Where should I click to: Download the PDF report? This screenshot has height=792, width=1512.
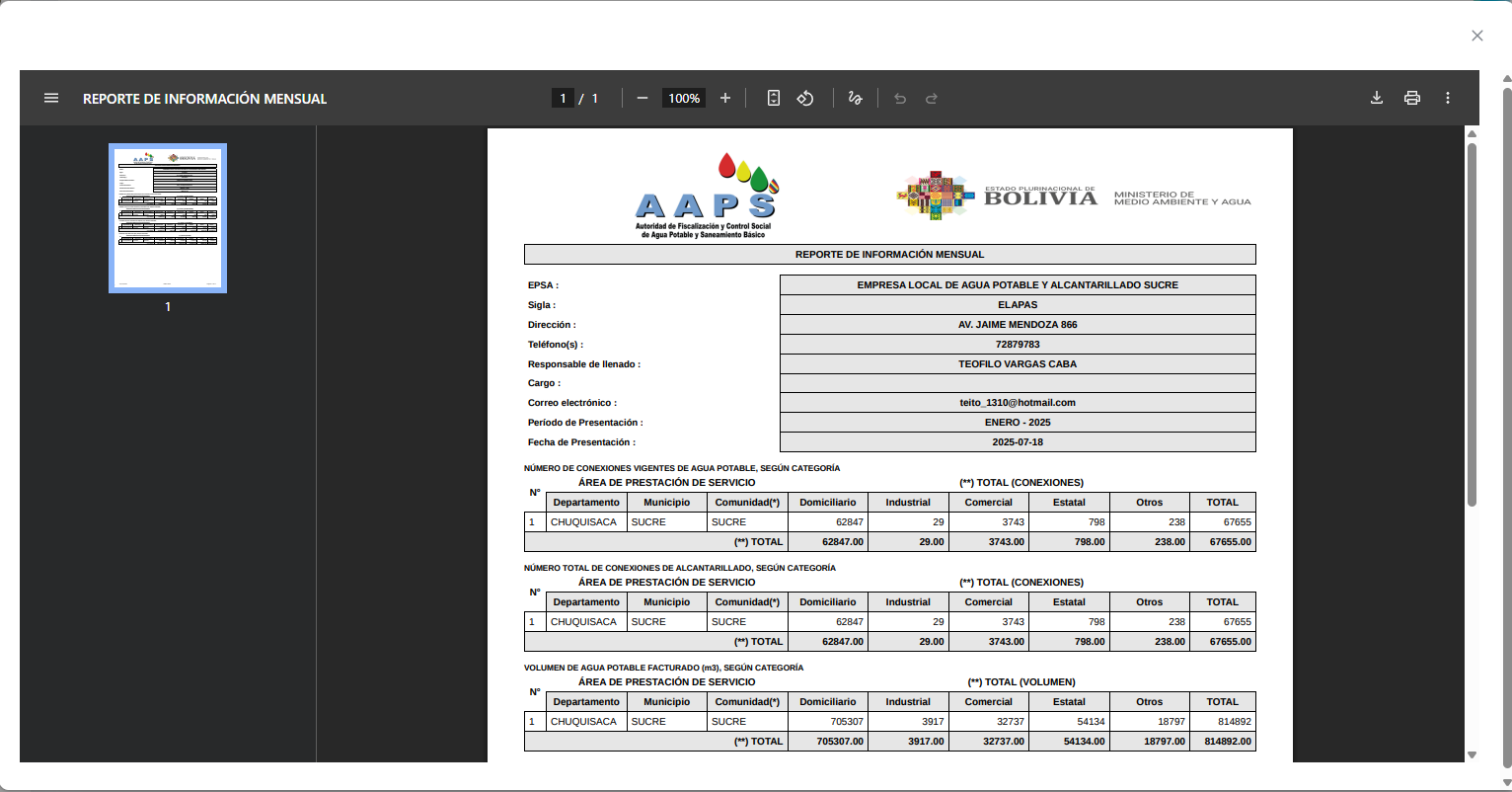1377,98
